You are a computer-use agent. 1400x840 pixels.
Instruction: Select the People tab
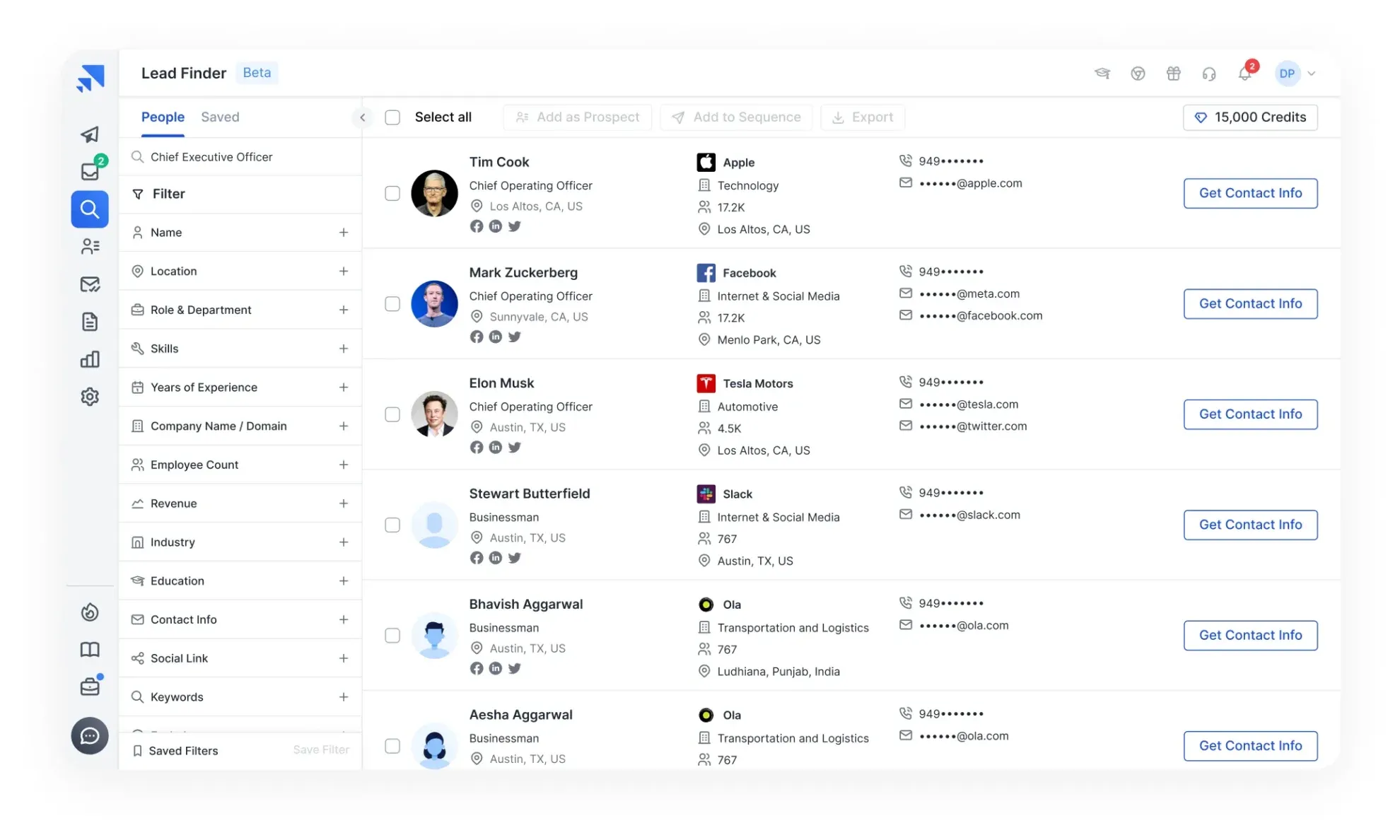[163, 117]
